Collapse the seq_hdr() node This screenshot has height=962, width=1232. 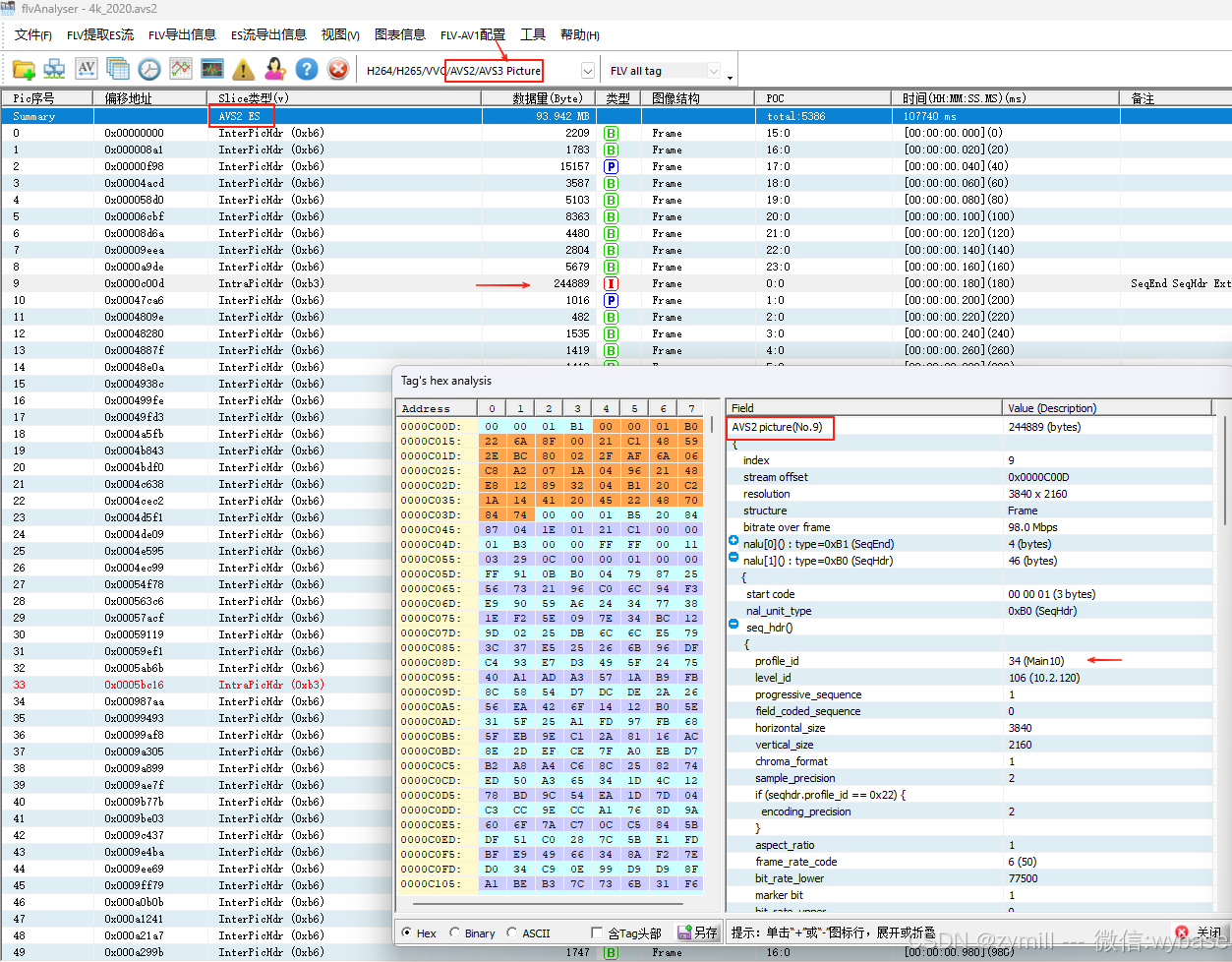[x=733, y=625]
